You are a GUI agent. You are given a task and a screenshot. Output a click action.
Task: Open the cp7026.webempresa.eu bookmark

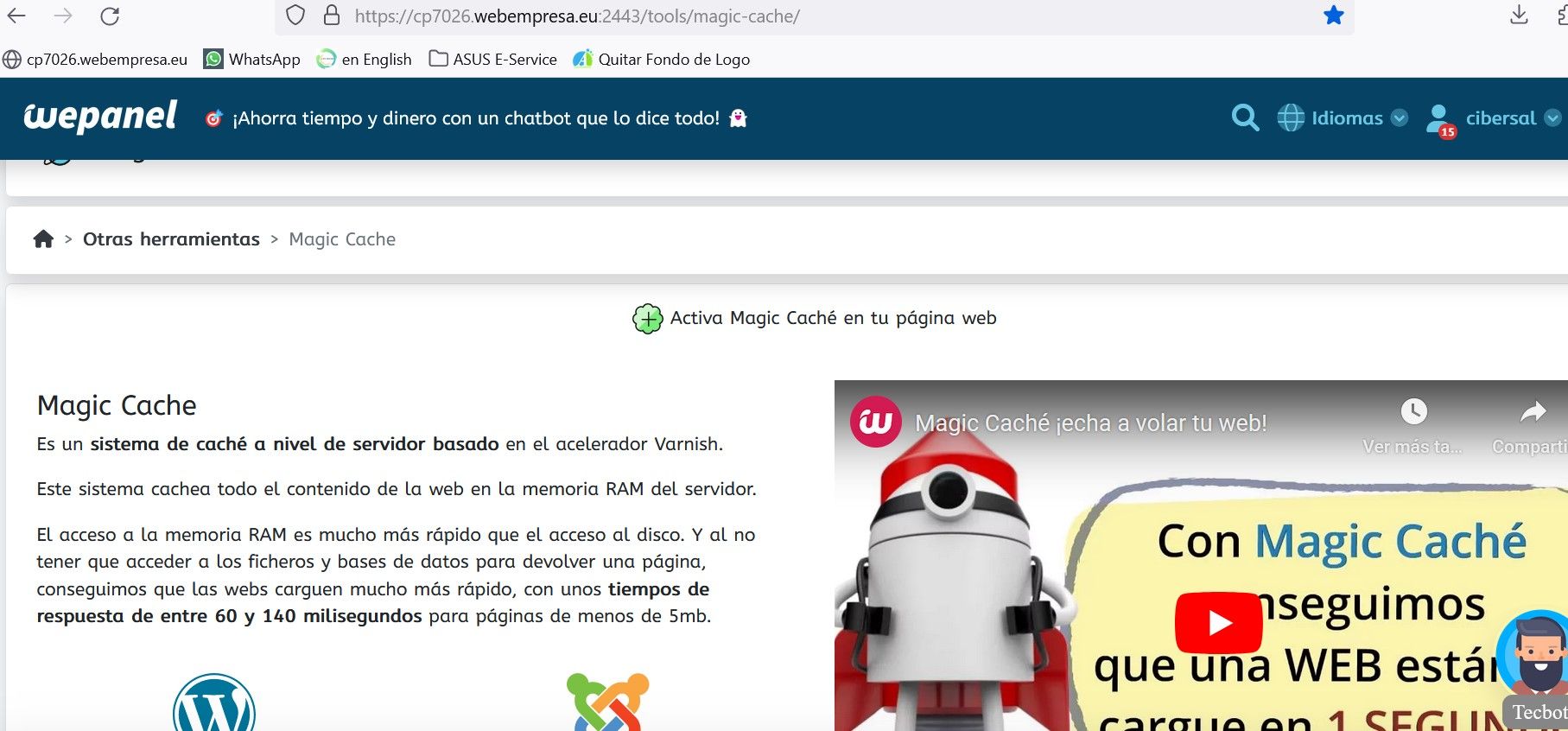tap(95, 60)
